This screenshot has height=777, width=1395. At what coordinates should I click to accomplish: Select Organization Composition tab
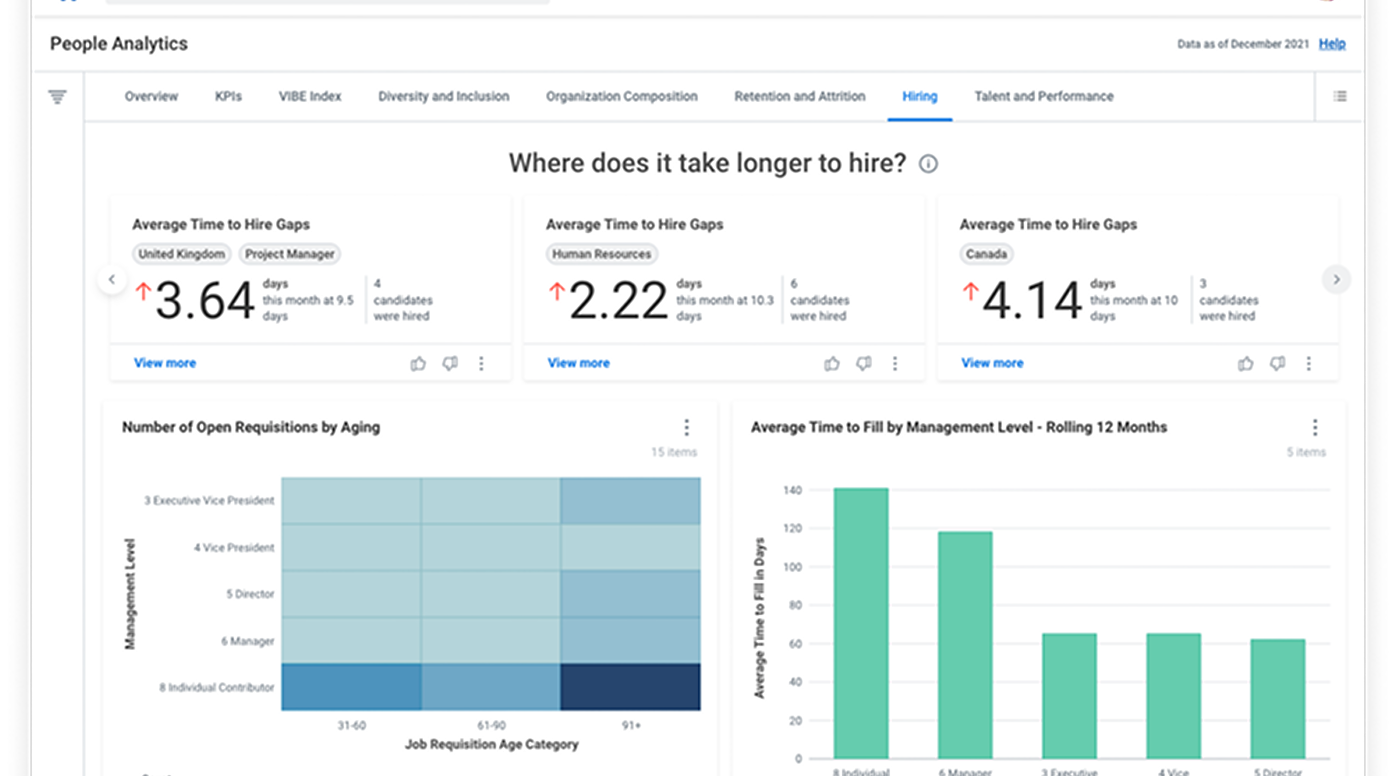pyautogui.click(x=622, y=97)
